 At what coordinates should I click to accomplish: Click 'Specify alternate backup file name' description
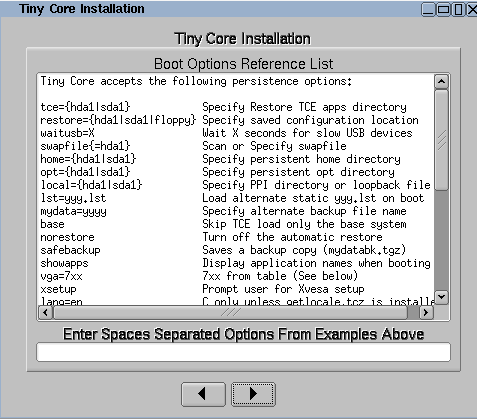[304, 211]
